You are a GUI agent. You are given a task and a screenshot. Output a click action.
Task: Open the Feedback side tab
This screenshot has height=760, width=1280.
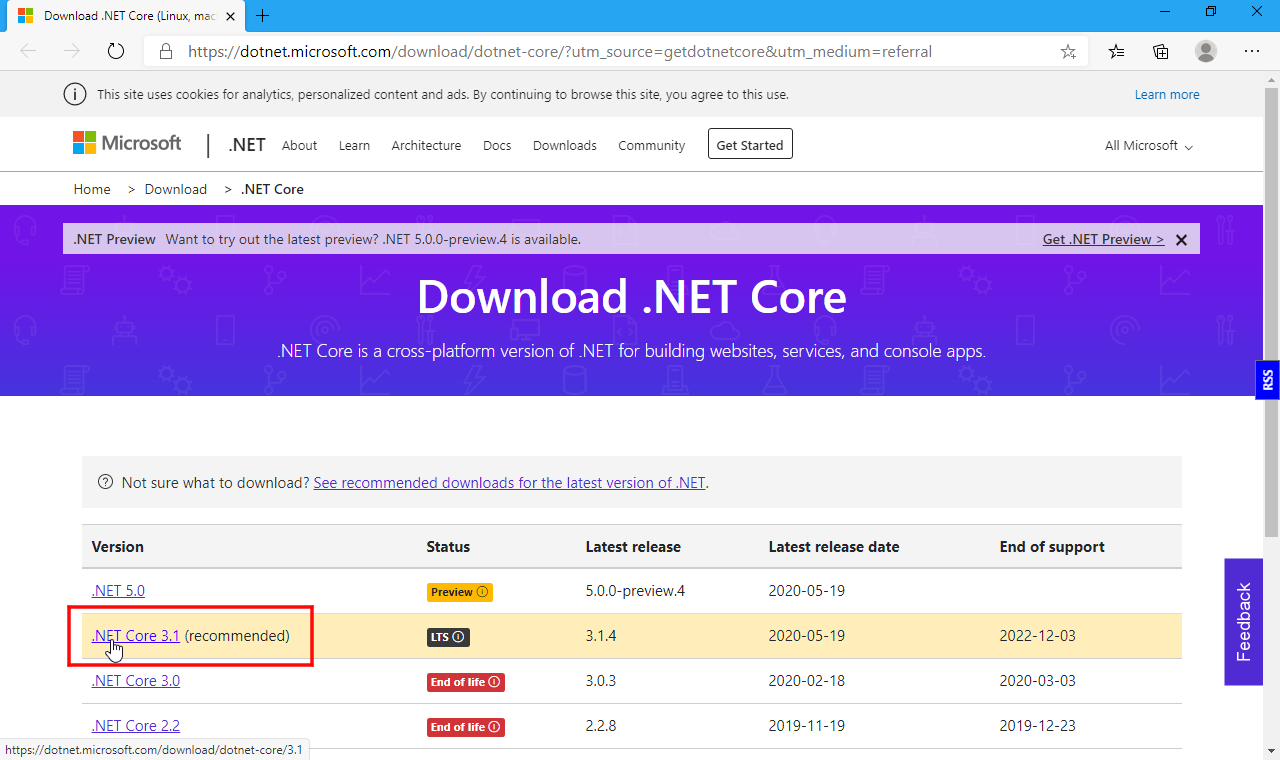[1243, 622]
